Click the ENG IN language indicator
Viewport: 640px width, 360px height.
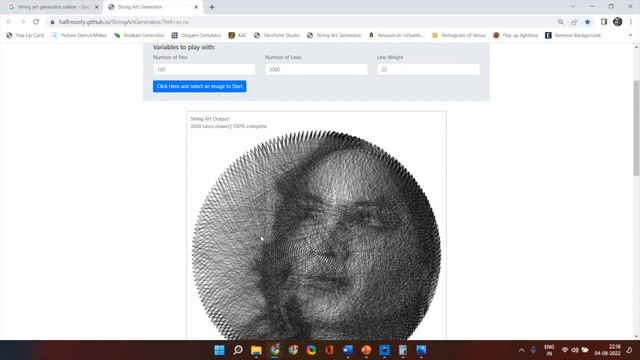tap(549, 350)
